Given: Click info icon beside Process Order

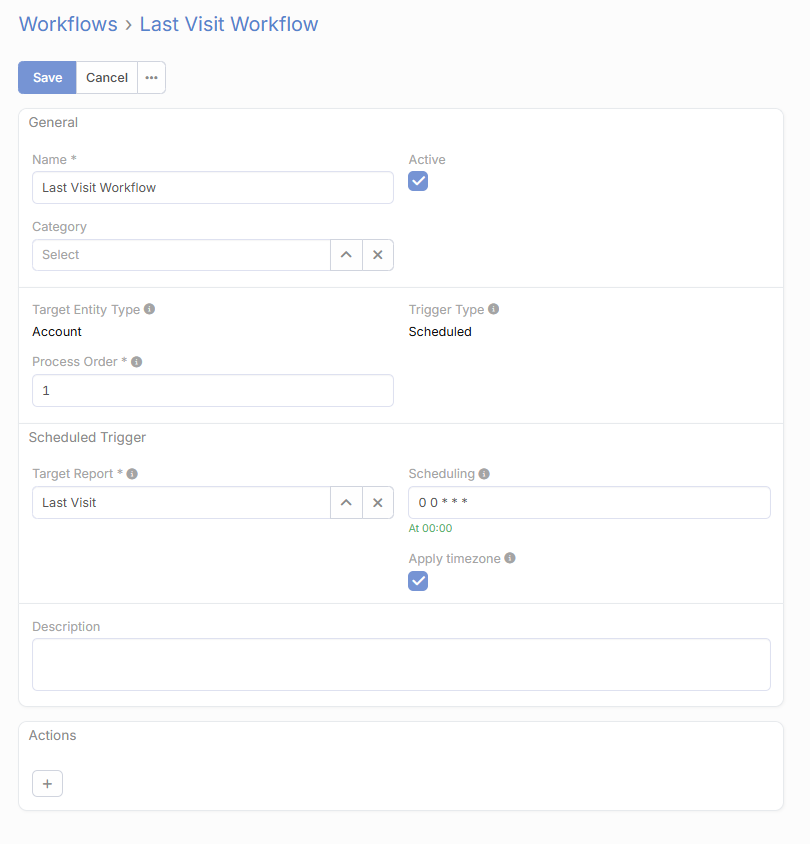Looking at the screenshot, I should click(x=137, y=362).
